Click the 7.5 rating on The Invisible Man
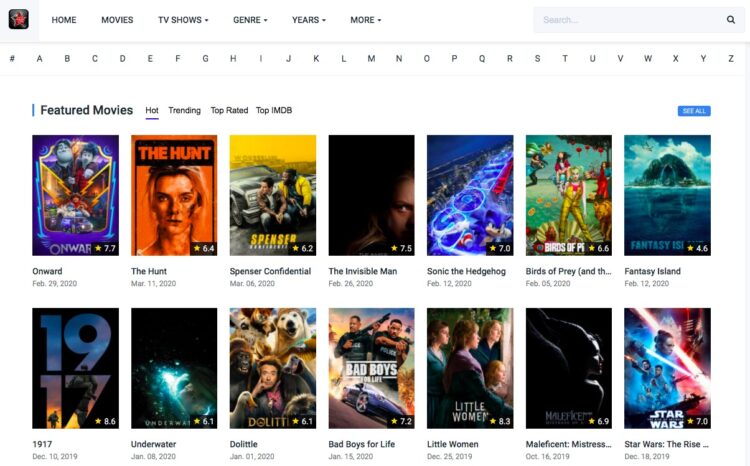Viewport: 750px width, 466px height. [x=401, y=248]
